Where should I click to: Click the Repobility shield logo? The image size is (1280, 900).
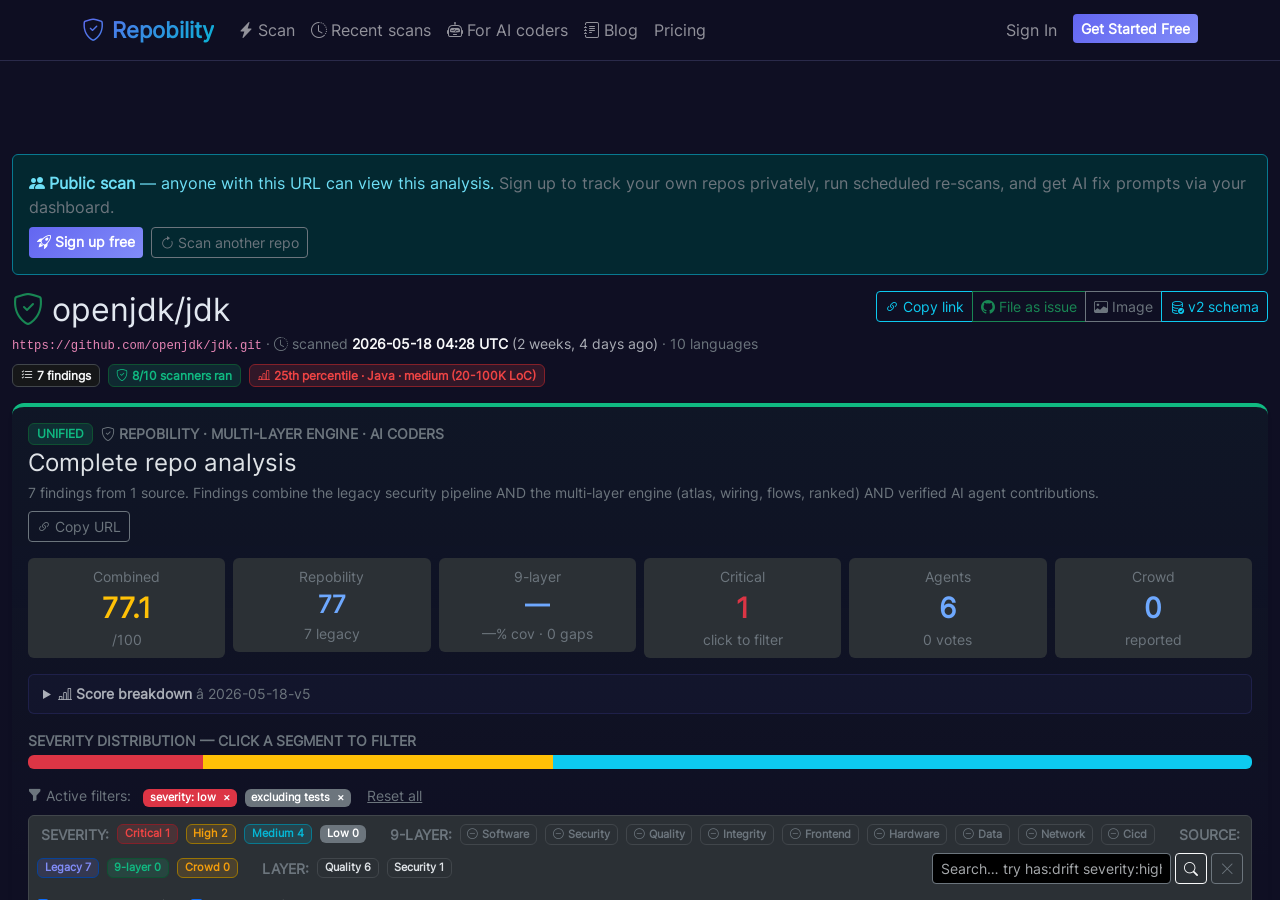click(93, 30)
